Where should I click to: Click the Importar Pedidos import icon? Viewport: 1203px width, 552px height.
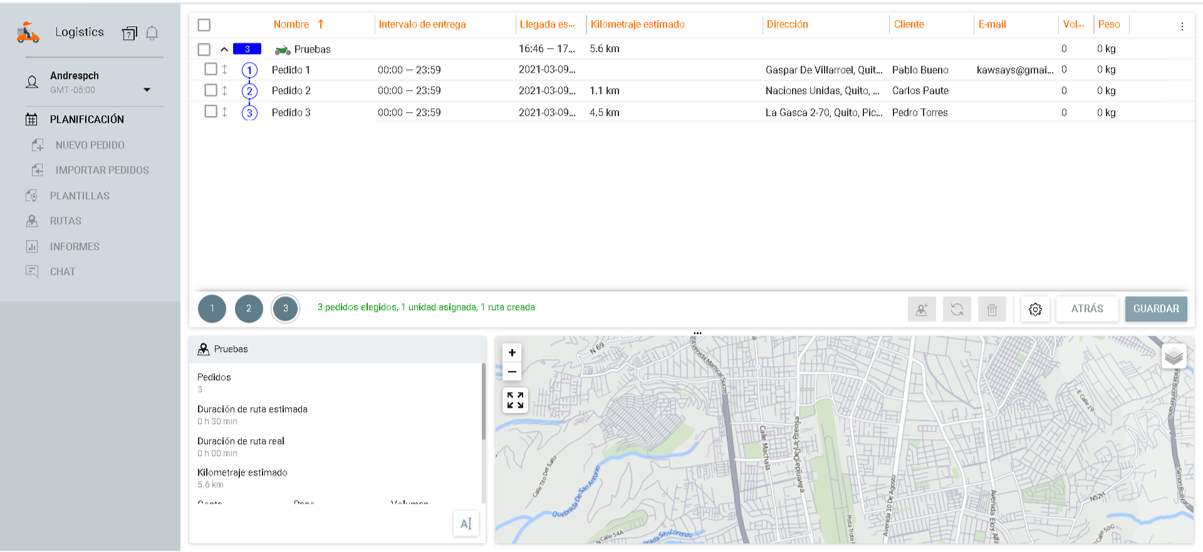point(38,170)
